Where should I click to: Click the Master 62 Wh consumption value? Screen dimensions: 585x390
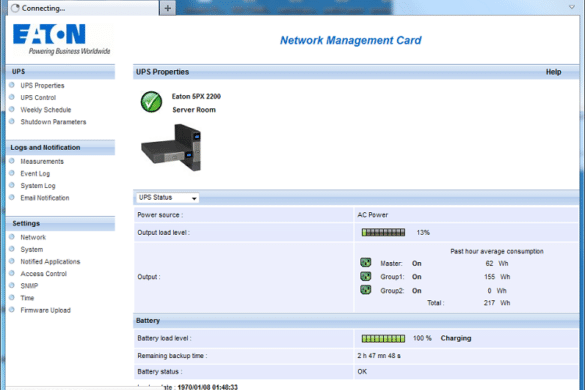pos(497,263)
